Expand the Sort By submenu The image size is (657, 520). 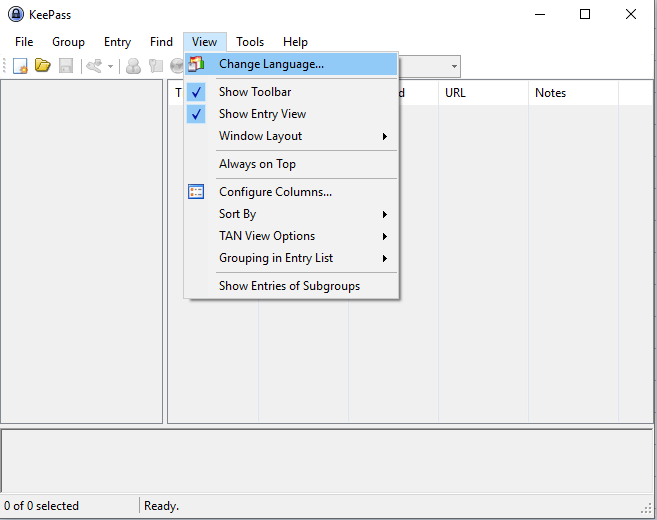[291, 214]
